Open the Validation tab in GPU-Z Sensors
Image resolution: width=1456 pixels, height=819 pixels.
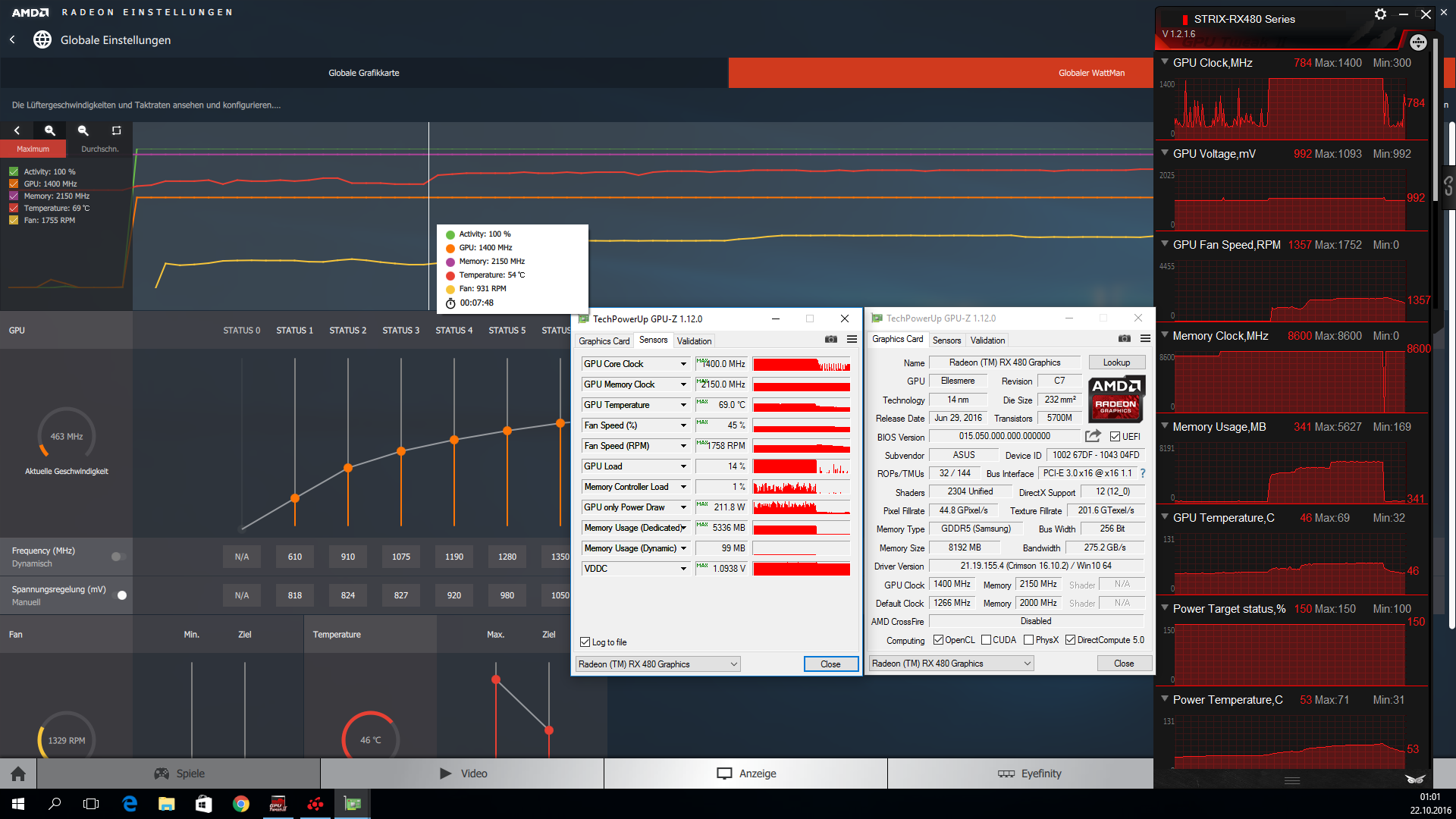tap(694, 341)
